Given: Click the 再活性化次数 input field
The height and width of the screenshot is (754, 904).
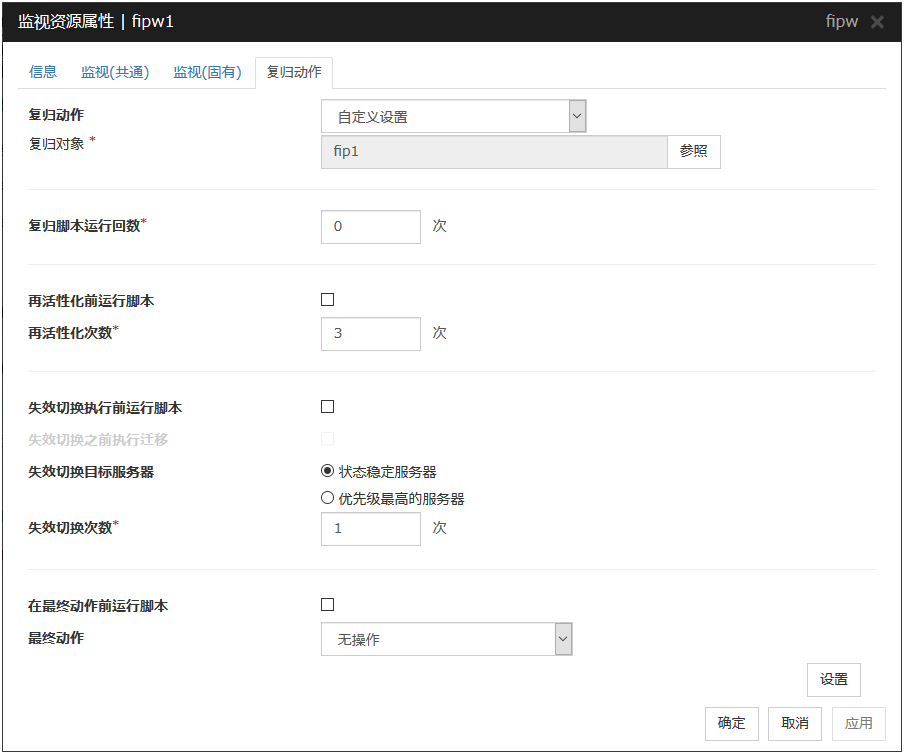Looking at the screenshot, I should [x=370, y=333].
